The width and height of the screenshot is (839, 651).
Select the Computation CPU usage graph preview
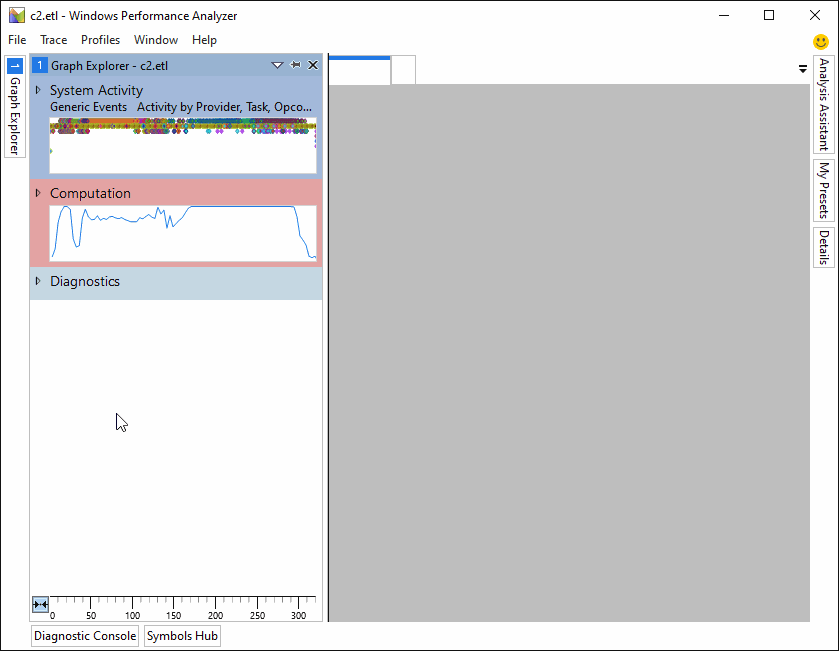(x=182, y=233)
